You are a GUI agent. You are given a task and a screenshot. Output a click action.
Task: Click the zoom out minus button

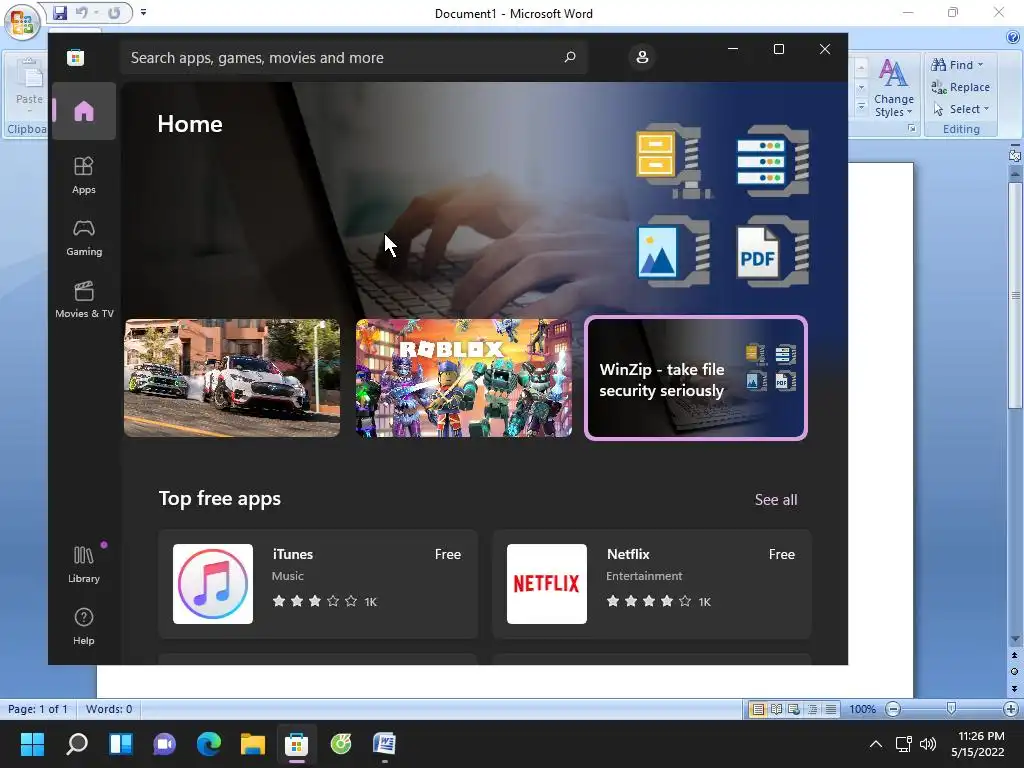coord(893,709)
